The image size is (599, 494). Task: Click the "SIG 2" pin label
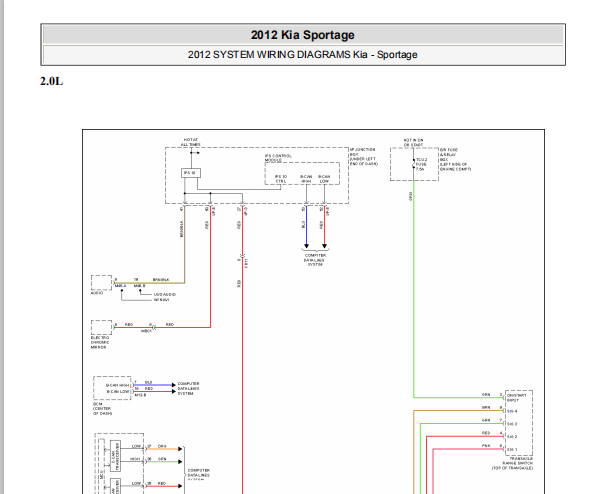pyautogui.click(x=512, y=437)
